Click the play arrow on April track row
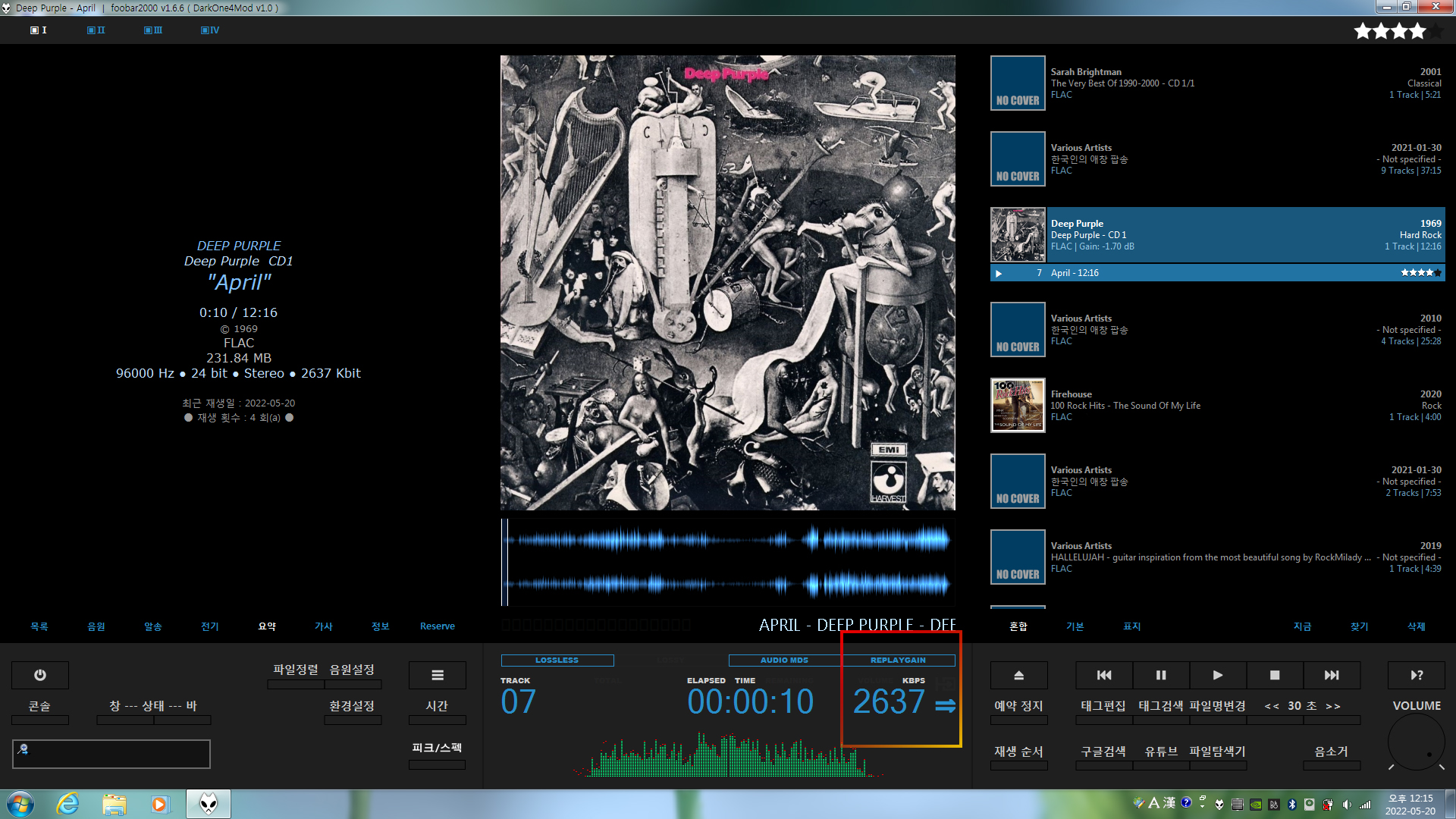This screenshot has width=1456, height=819. point(999,274)
